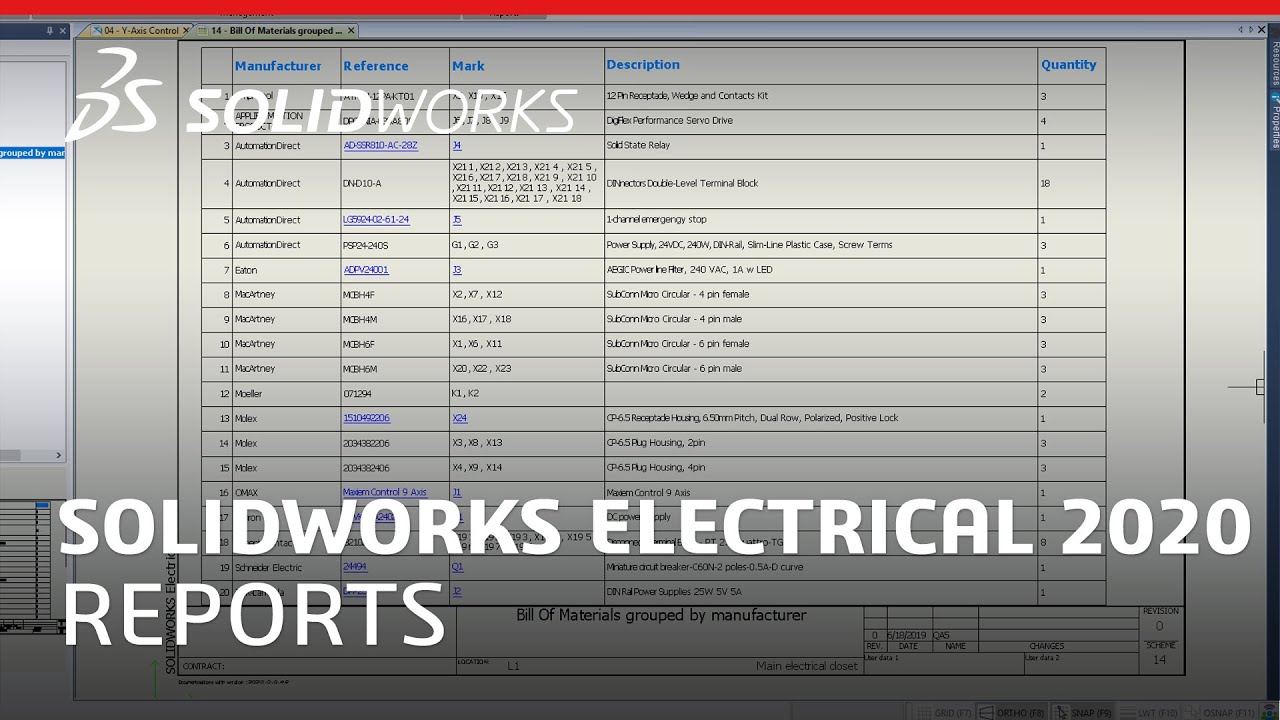Open the 1510492206 reference link
Screen dimensions: 1280x720
tap(366, 418)
